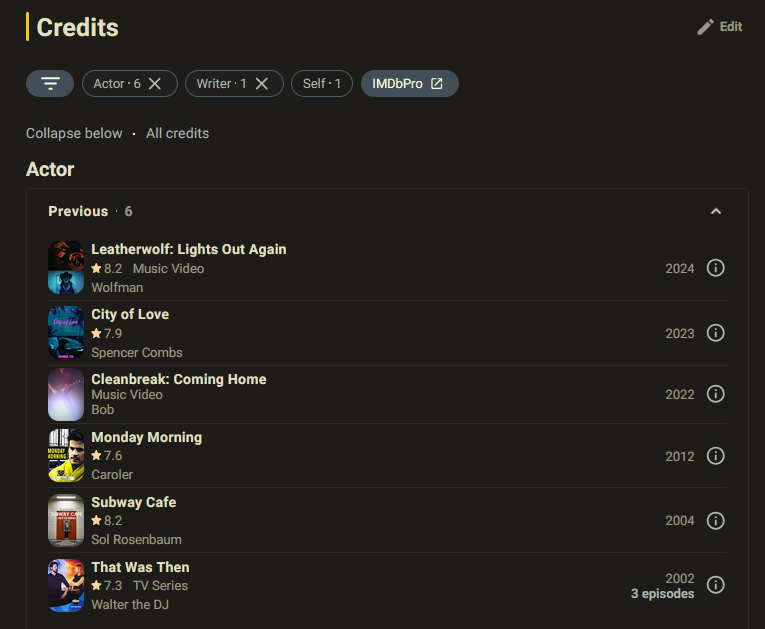Click the year 2024
The width and height of the screenshot is (765, 629).
680,268
